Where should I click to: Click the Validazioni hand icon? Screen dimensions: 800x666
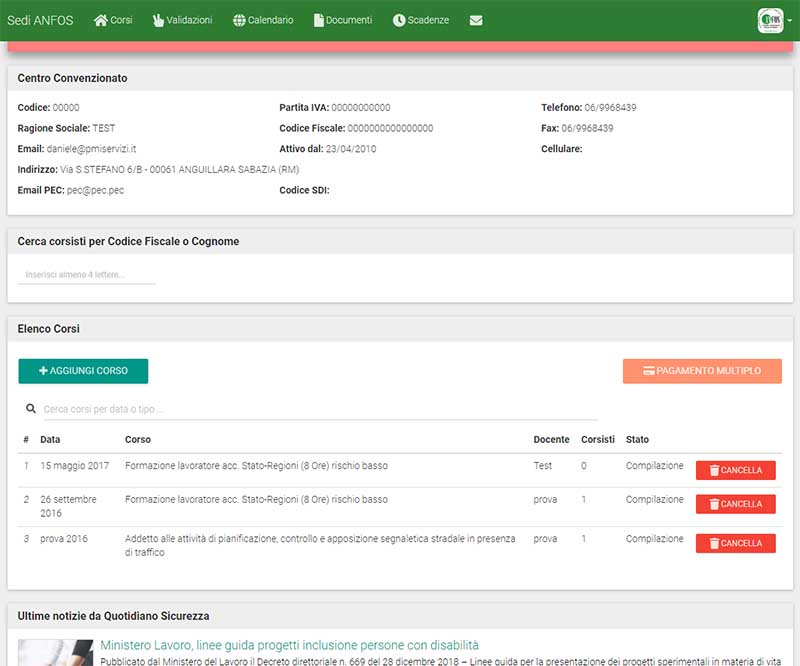point(158,20)
